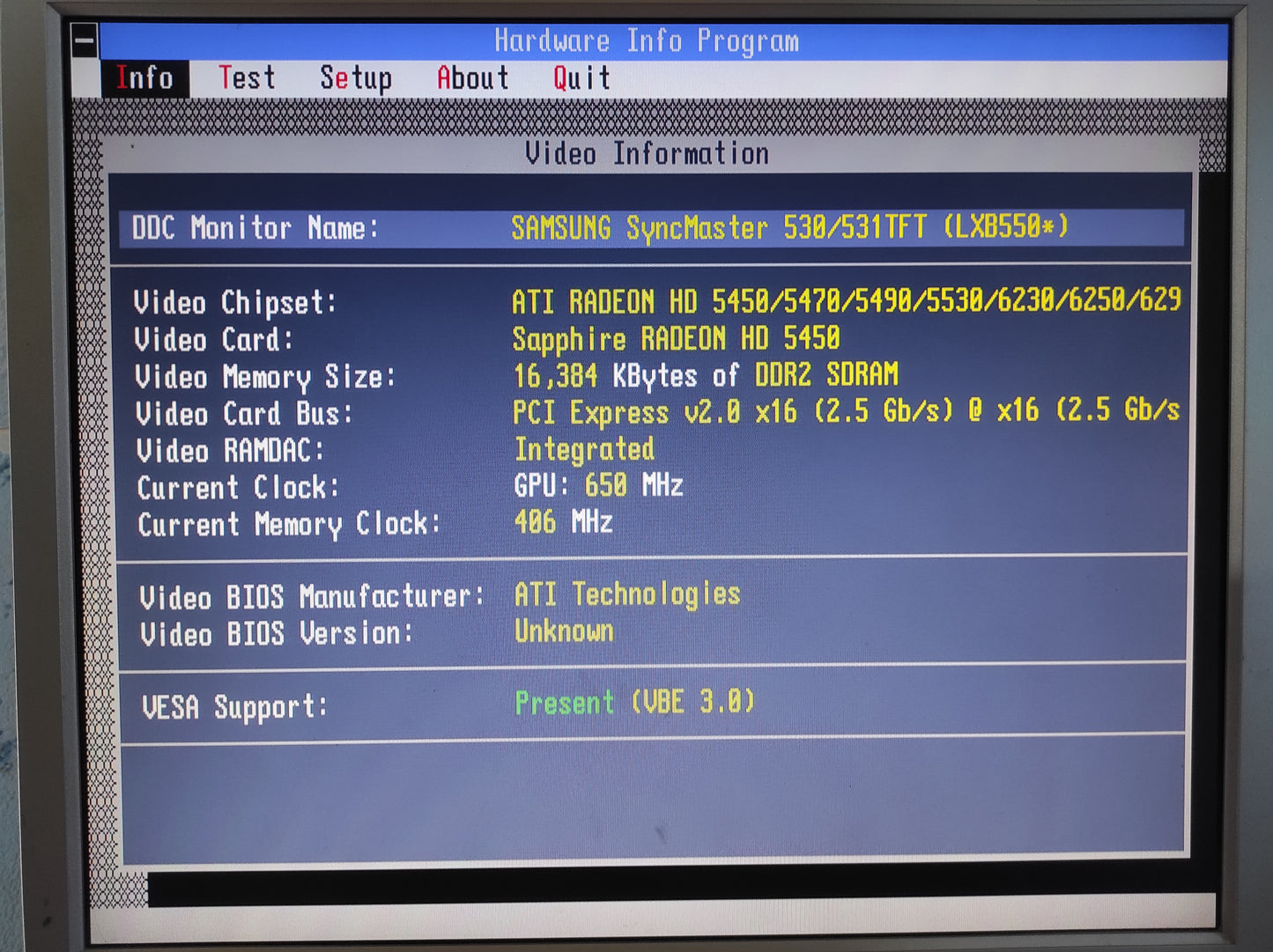Select the Video BIOS Version Unknown value

[564, 631]
